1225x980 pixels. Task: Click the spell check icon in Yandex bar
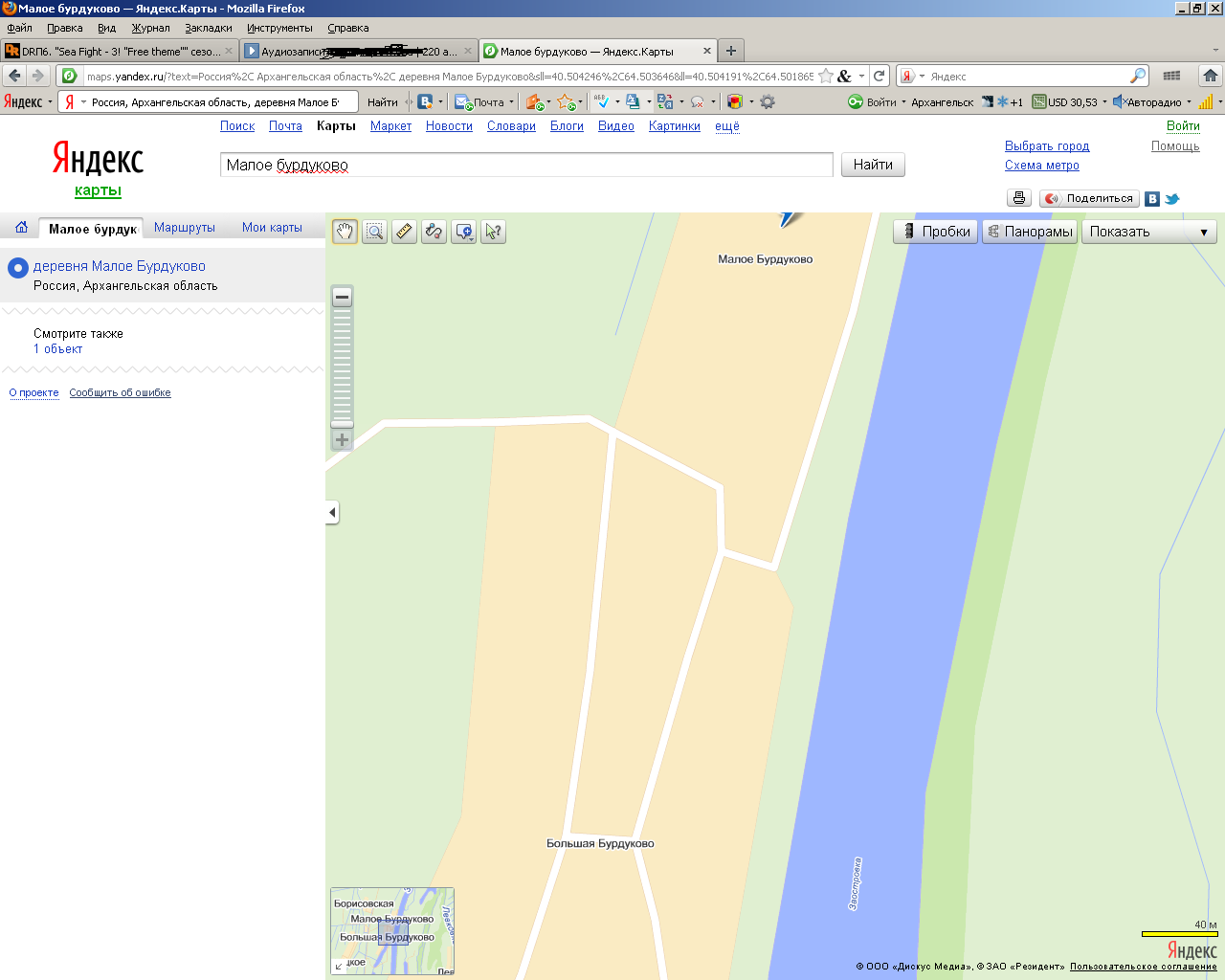click(x=602, y=101)
